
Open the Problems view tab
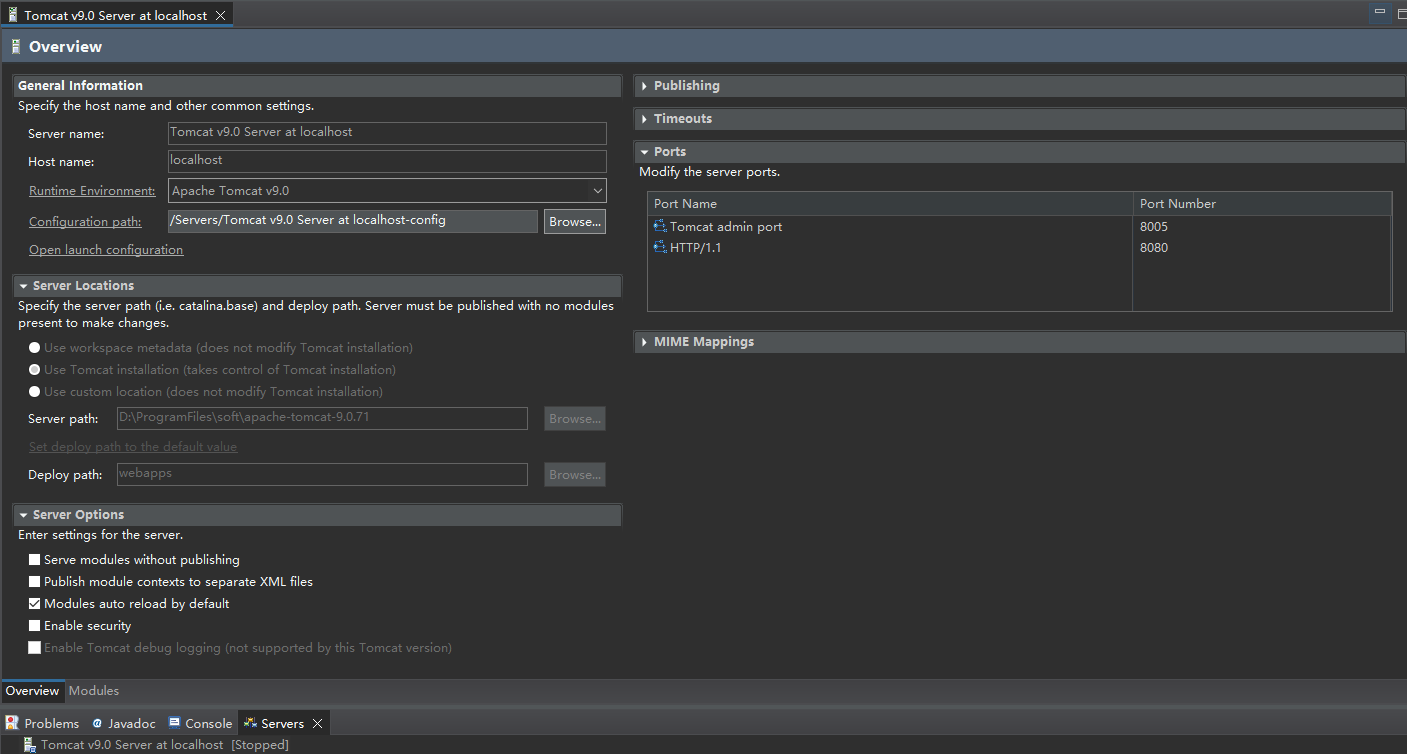42,723
